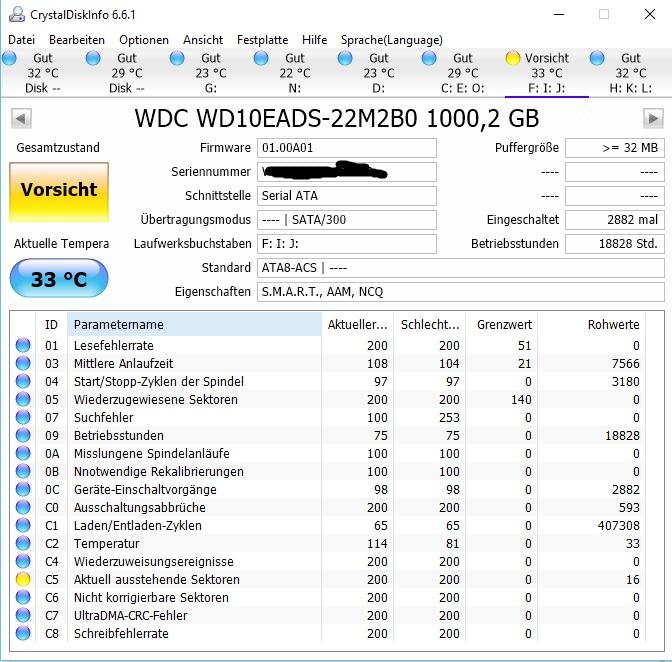The width and height of the screenshot is (672, 662).
Task: Click the Eingeschaltet value 2882 mal
Action: 615,220
